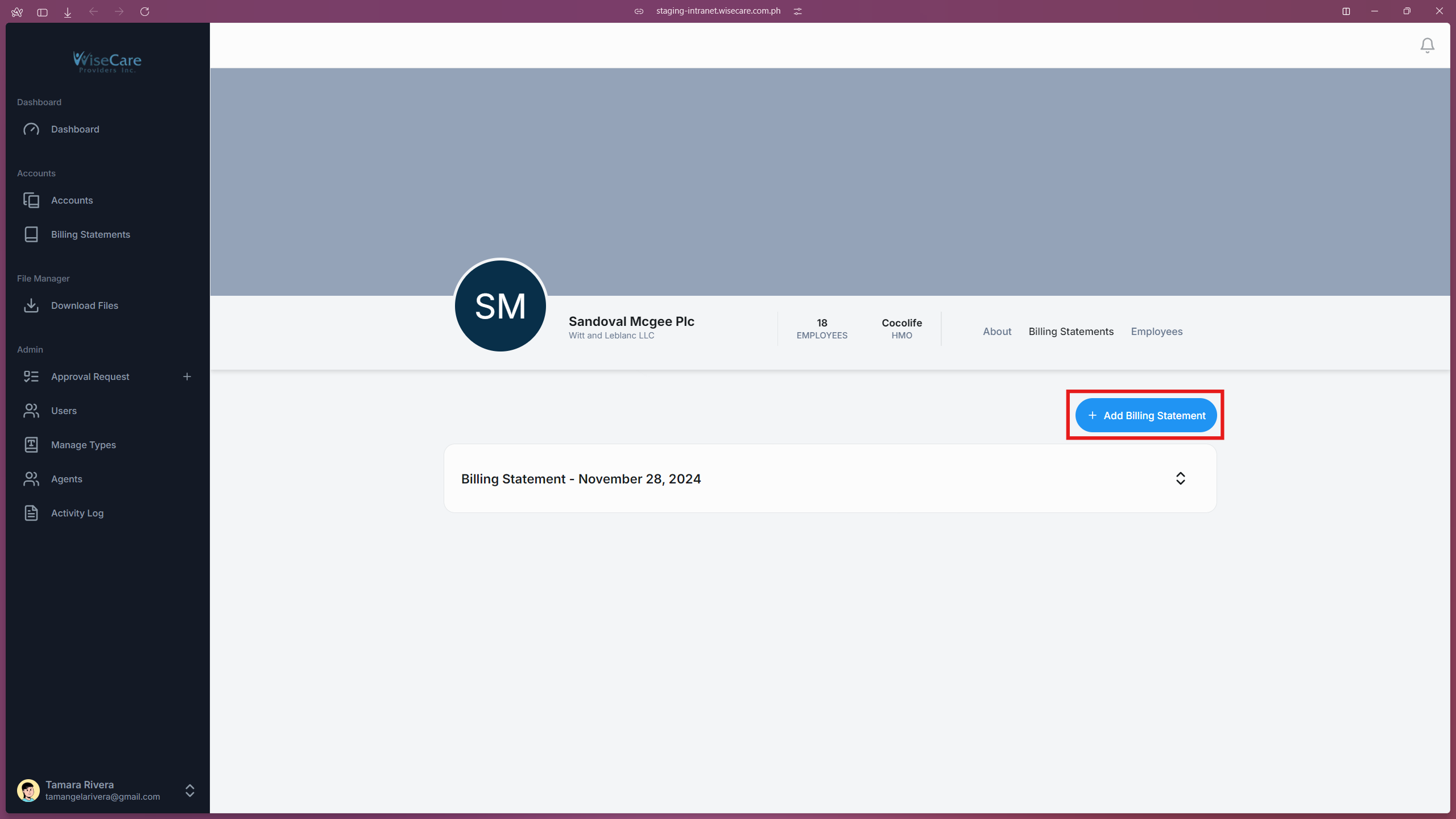Screen dimensions: 1456x819
Task: Switch to the Employees tab
Action: [1156, 332]
